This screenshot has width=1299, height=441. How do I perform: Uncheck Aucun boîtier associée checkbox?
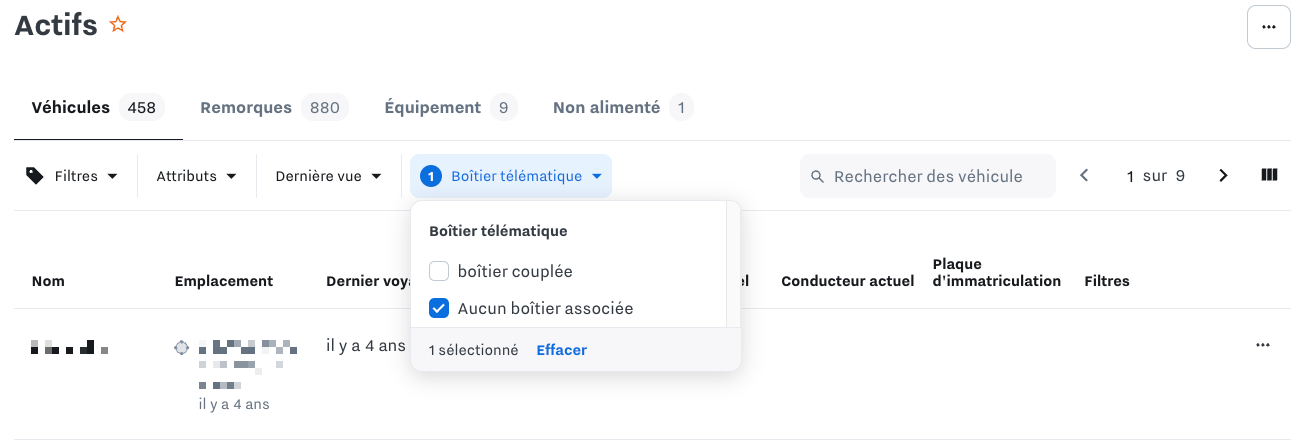439,309
